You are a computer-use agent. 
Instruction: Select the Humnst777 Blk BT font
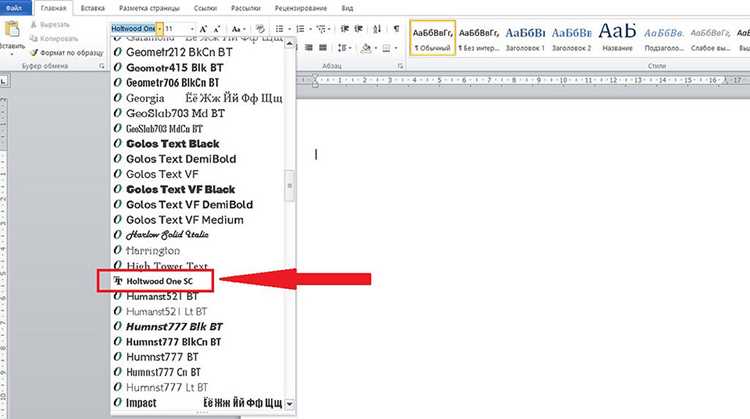click(198, 327)
